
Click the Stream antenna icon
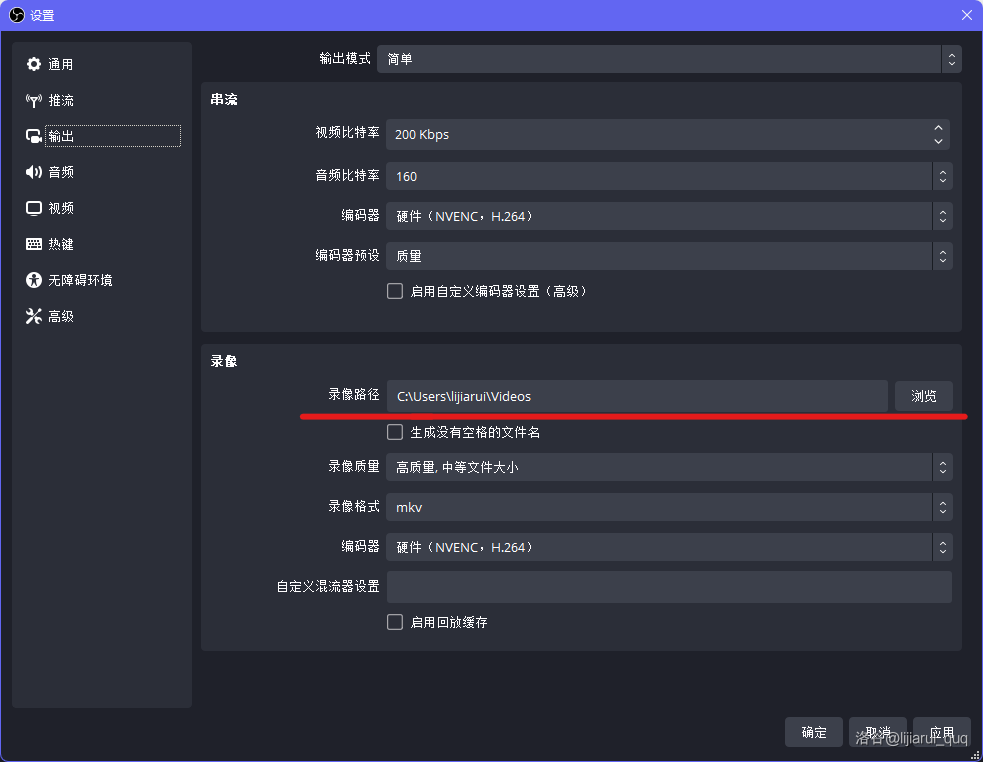[34, 100]
